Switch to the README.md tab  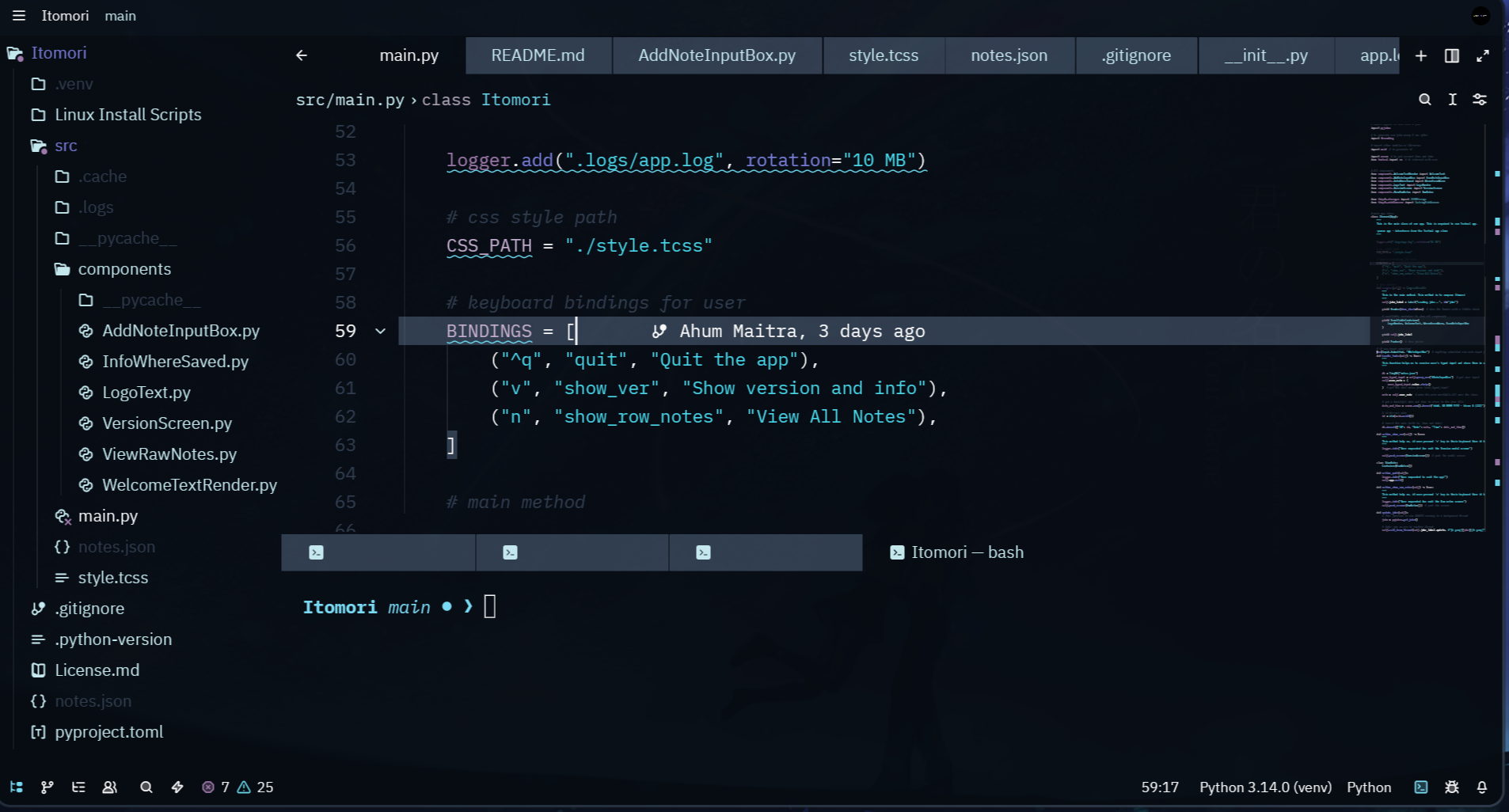pyautogui.click(x=538, y=55)
